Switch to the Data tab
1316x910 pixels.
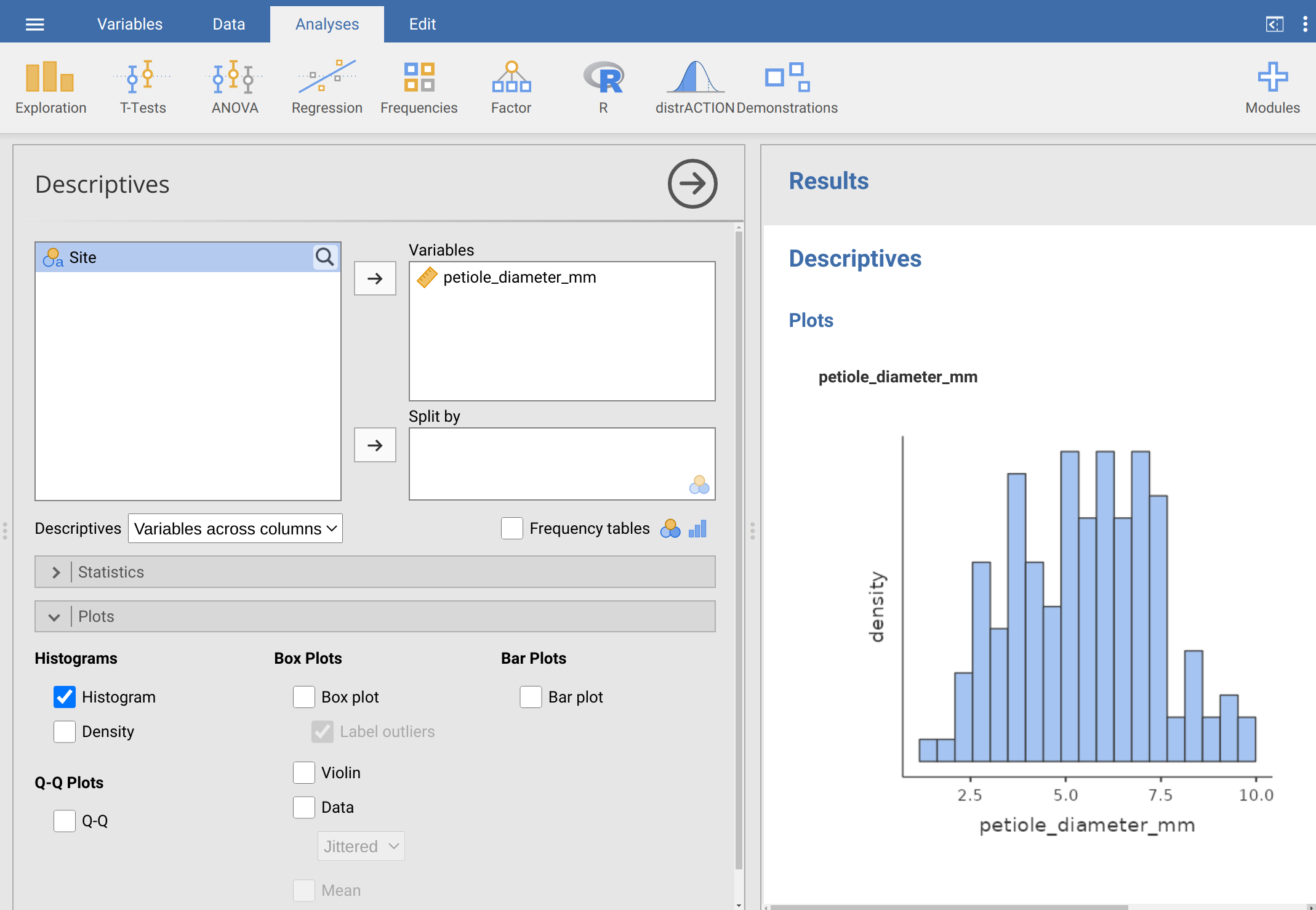228,24
